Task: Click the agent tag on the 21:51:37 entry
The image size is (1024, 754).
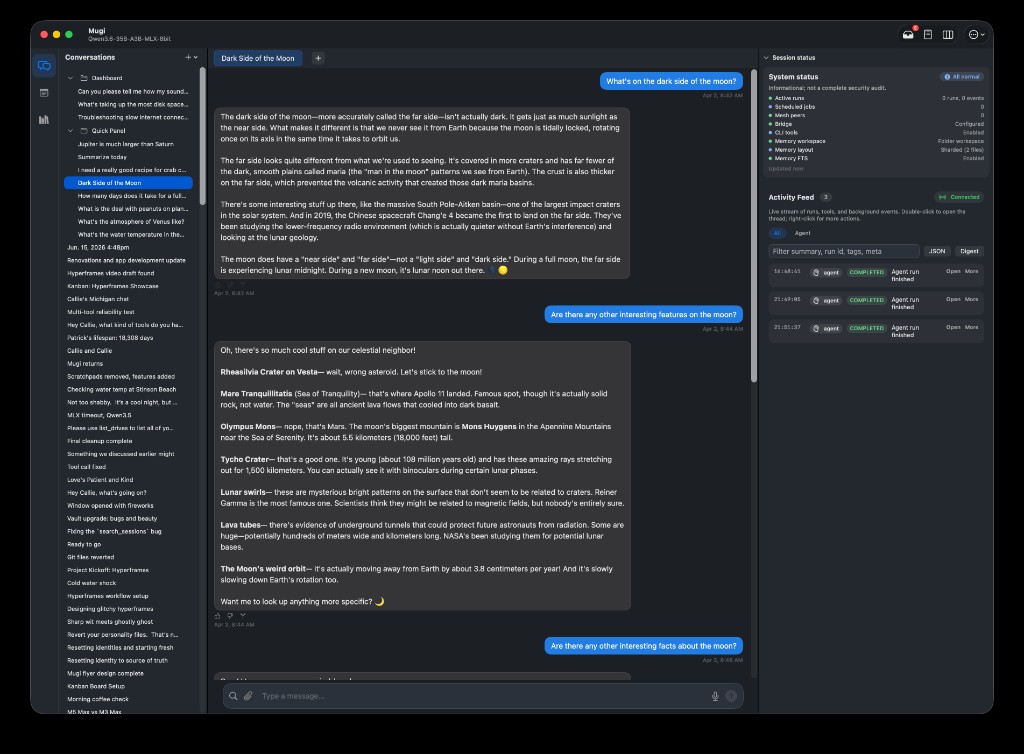Action: (826, 328)
